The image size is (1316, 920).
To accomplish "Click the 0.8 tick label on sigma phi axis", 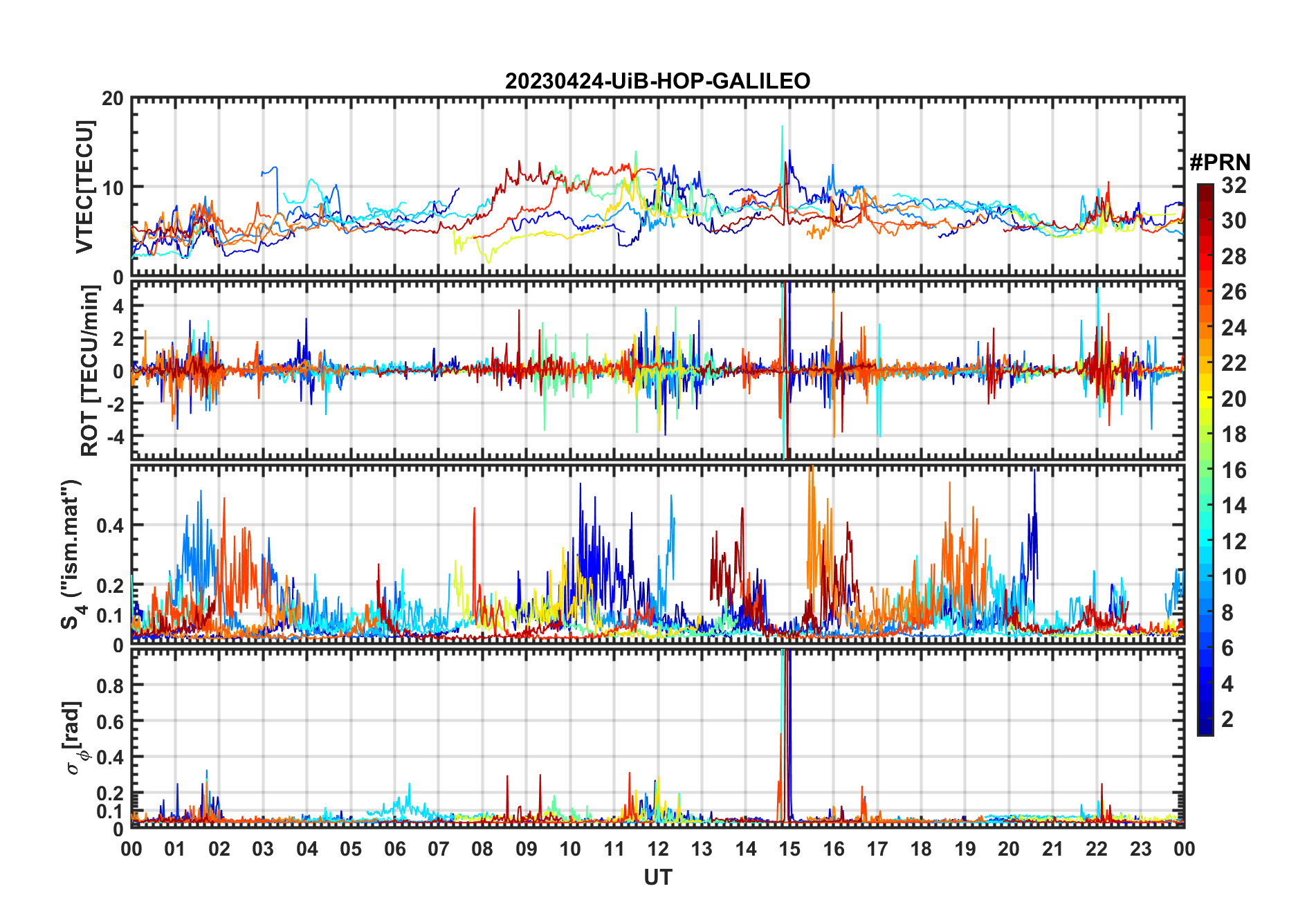I will [109, 686].
